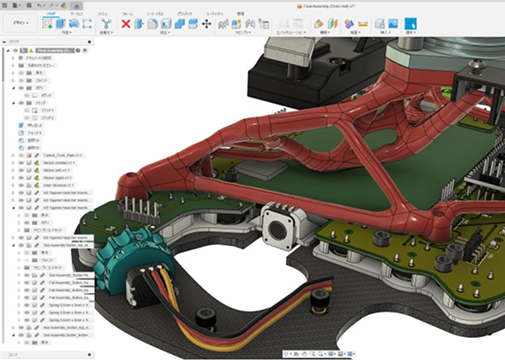Collapse the Browser panel header

(4, 42)
